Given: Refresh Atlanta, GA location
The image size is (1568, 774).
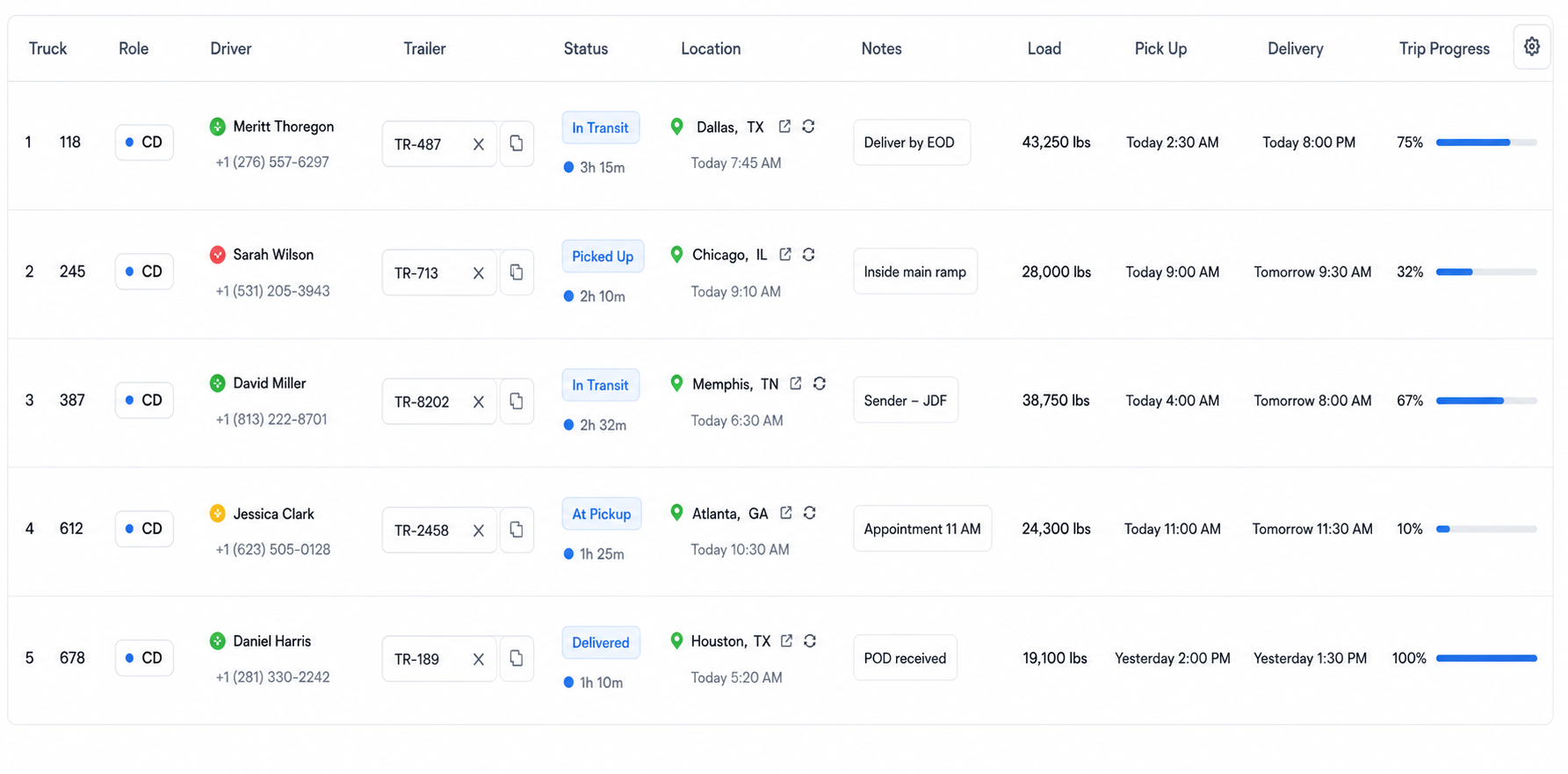Looking at the screenshot, I should click(810, 512).
